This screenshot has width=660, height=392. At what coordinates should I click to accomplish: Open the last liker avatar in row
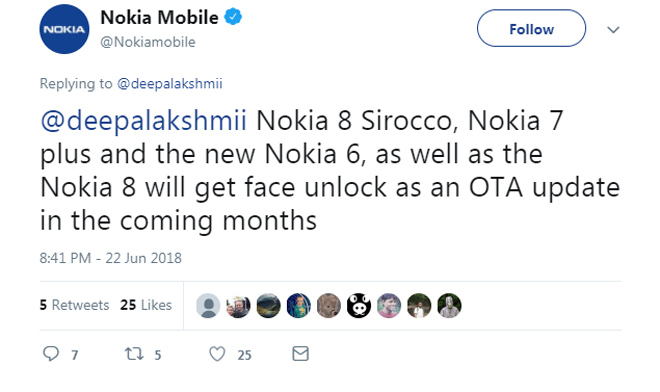(450, 306)
